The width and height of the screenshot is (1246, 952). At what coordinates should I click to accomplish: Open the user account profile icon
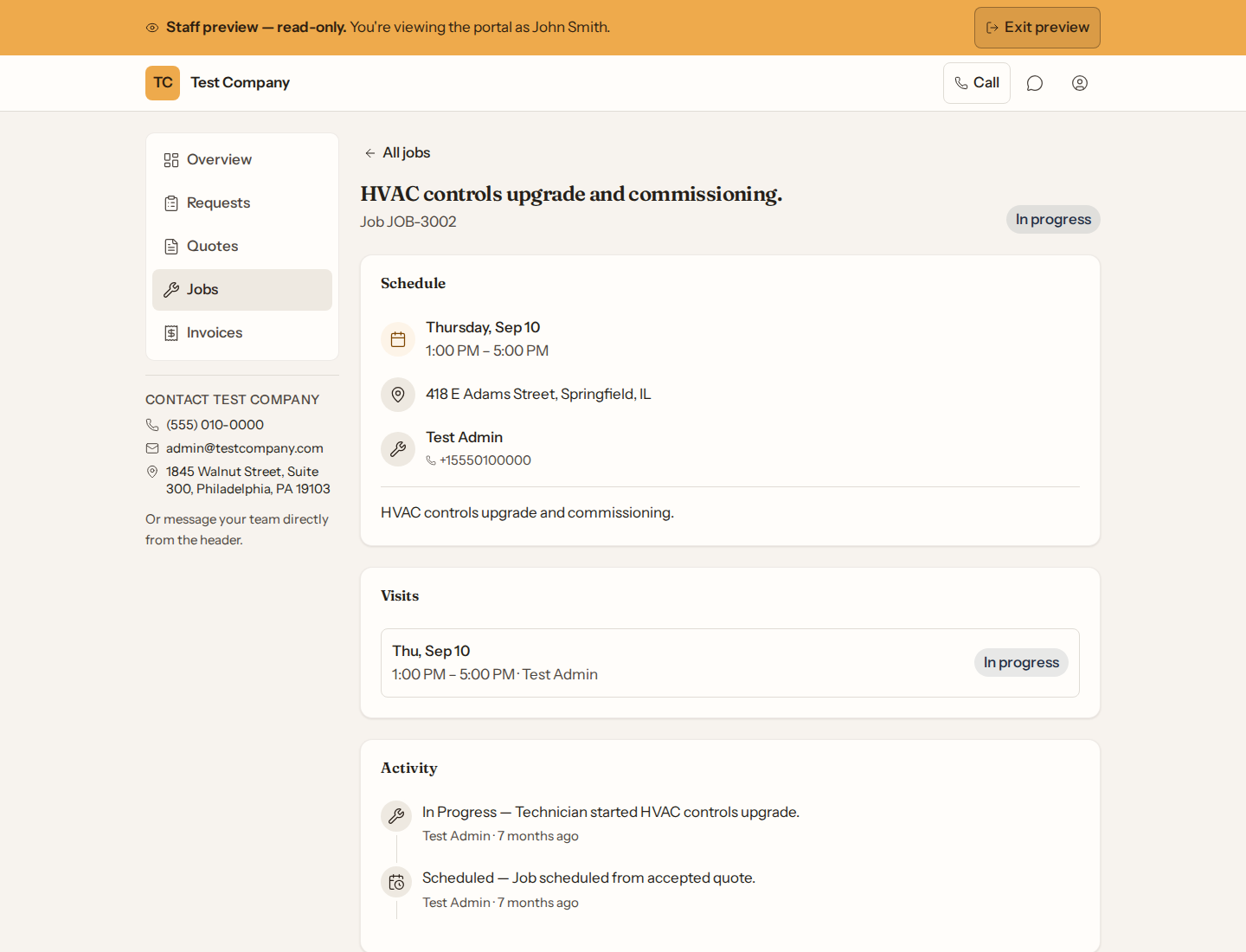coord(1080,83)
